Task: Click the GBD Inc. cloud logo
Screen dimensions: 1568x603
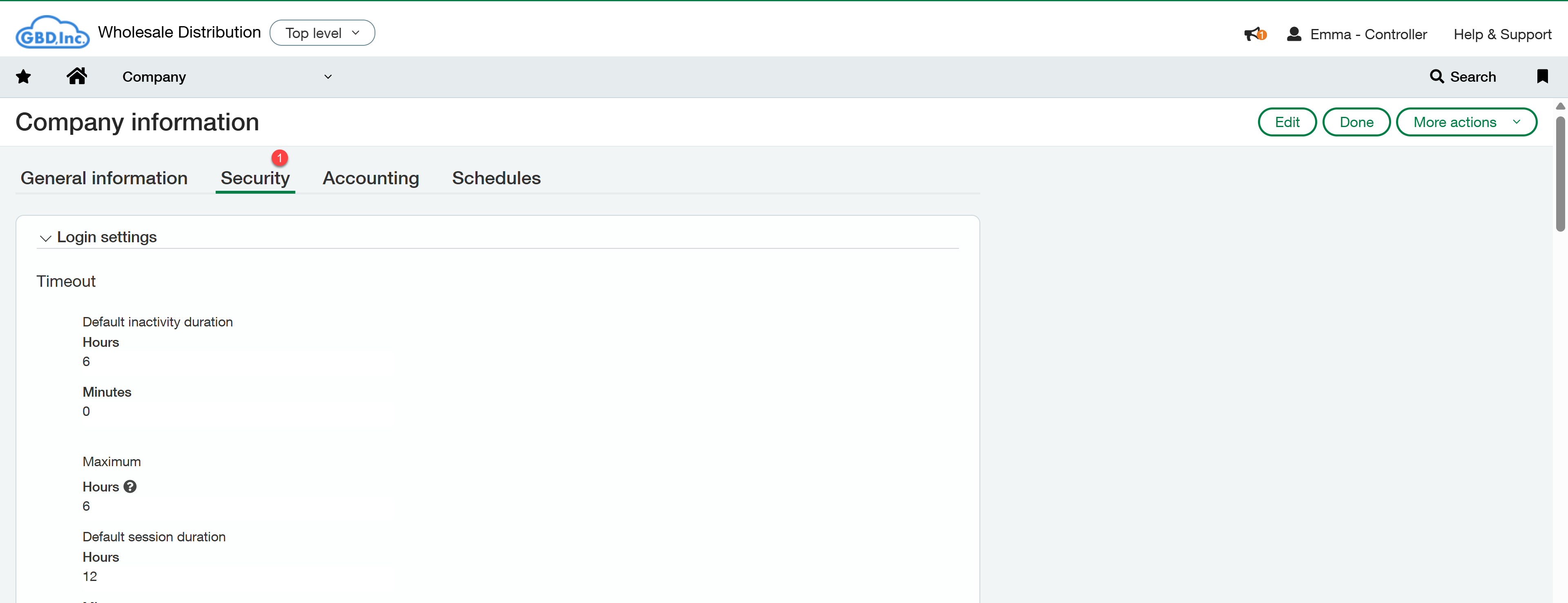Action: coord(52,33)
